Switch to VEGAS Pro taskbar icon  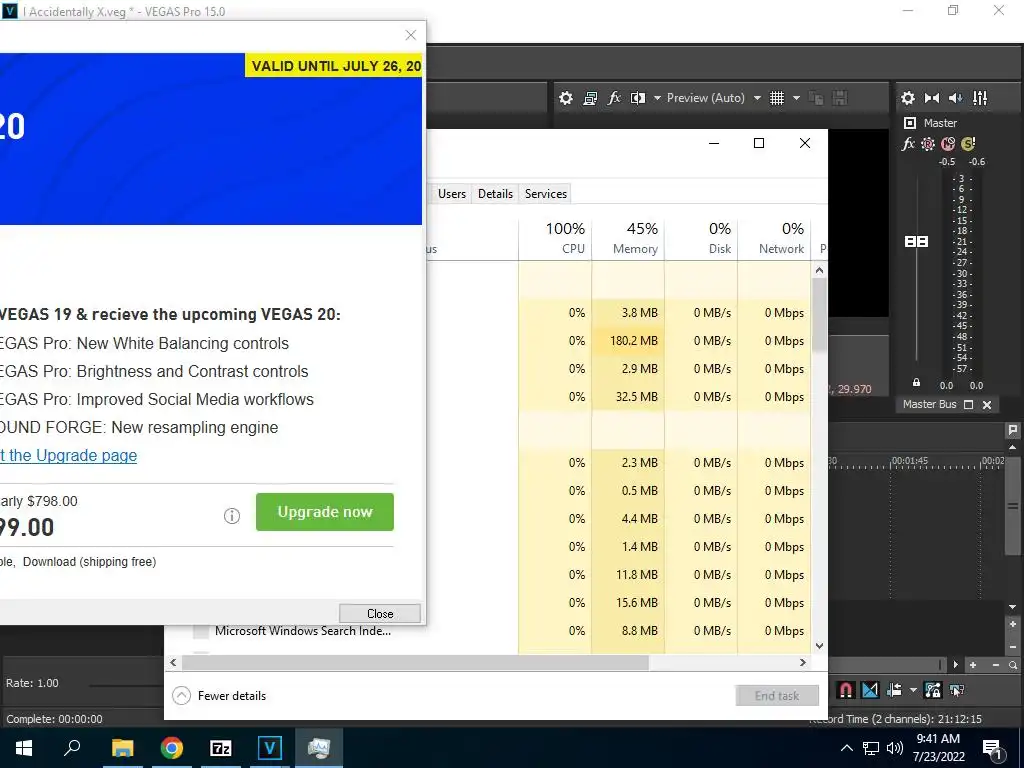point(270,748)
